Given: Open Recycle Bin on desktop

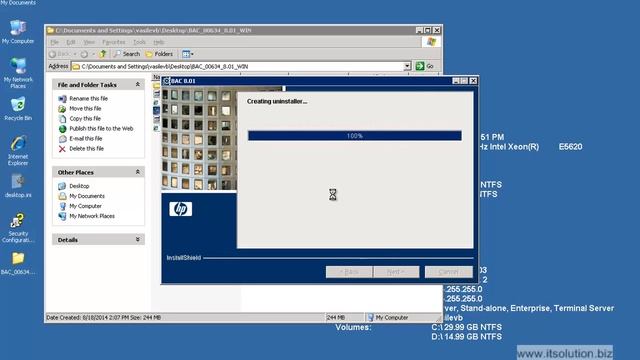Looking at the screenshot, I should point(18,109).
